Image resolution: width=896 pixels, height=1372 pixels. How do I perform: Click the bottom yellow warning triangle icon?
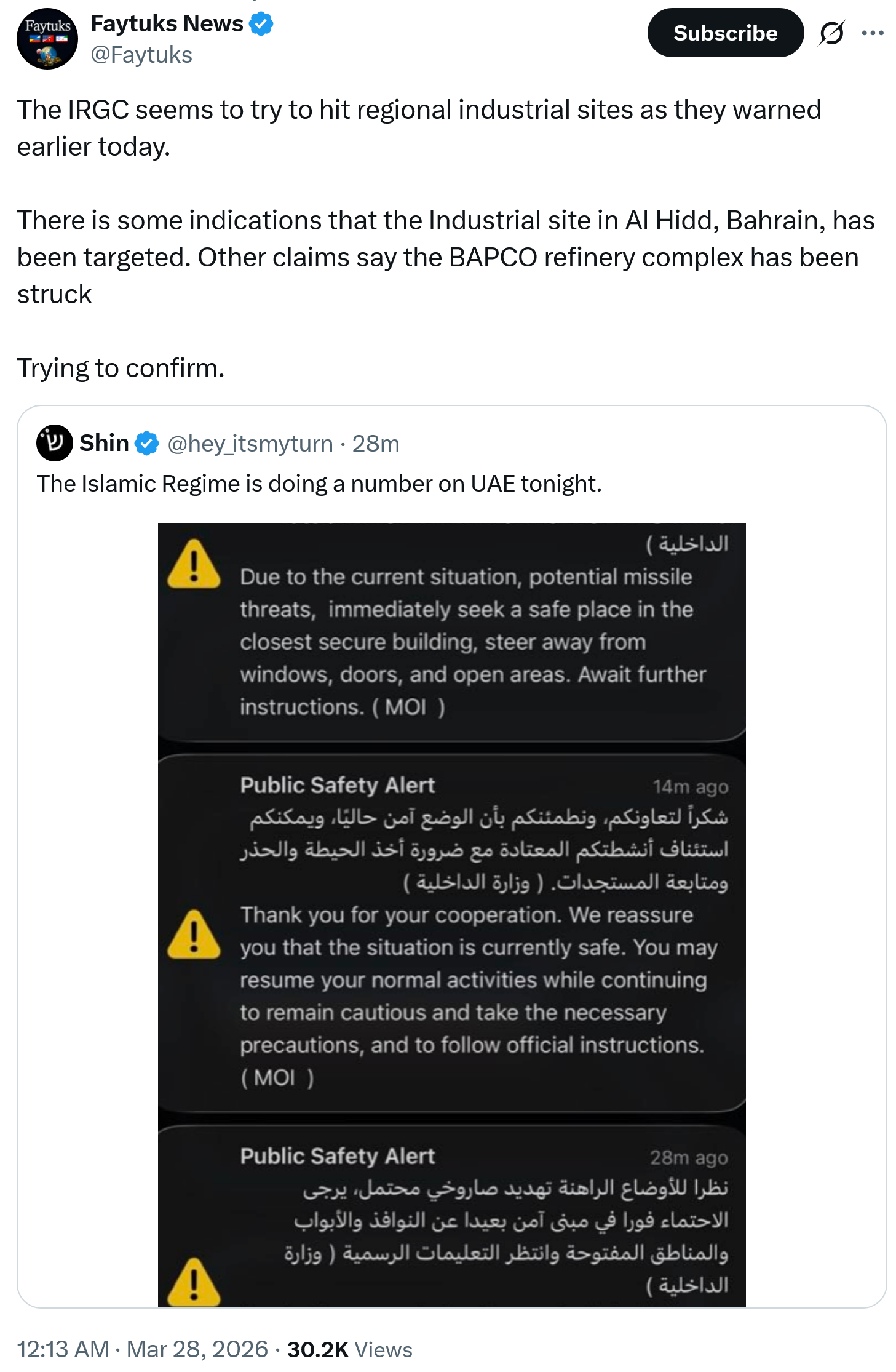(x=194, y=1282)
